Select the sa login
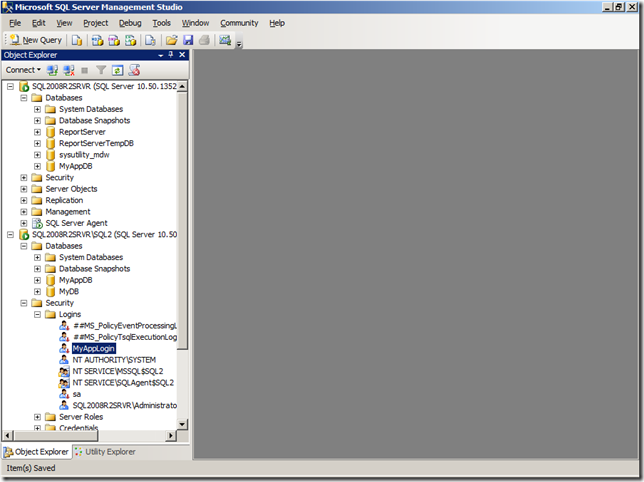Screen dimensions: 644x482 77,394
